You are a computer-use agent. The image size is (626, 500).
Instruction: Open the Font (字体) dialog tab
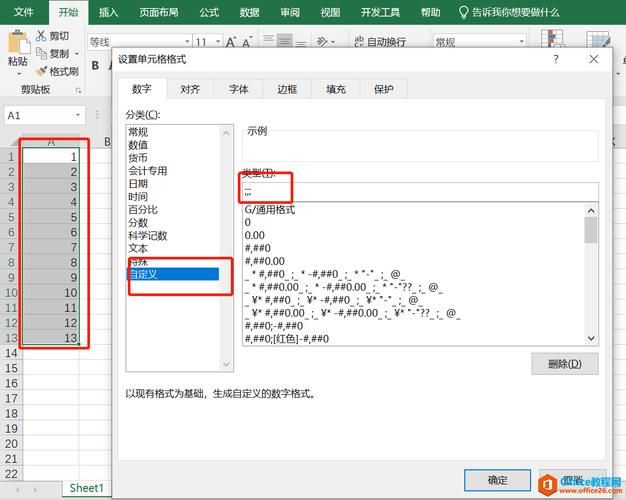click(238, 89)
